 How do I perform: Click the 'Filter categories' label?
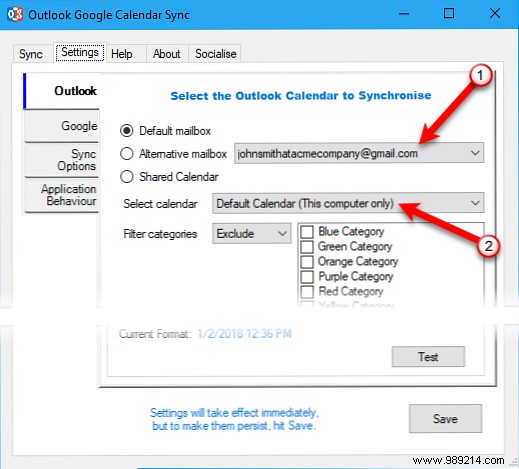(x=160, y=234)
